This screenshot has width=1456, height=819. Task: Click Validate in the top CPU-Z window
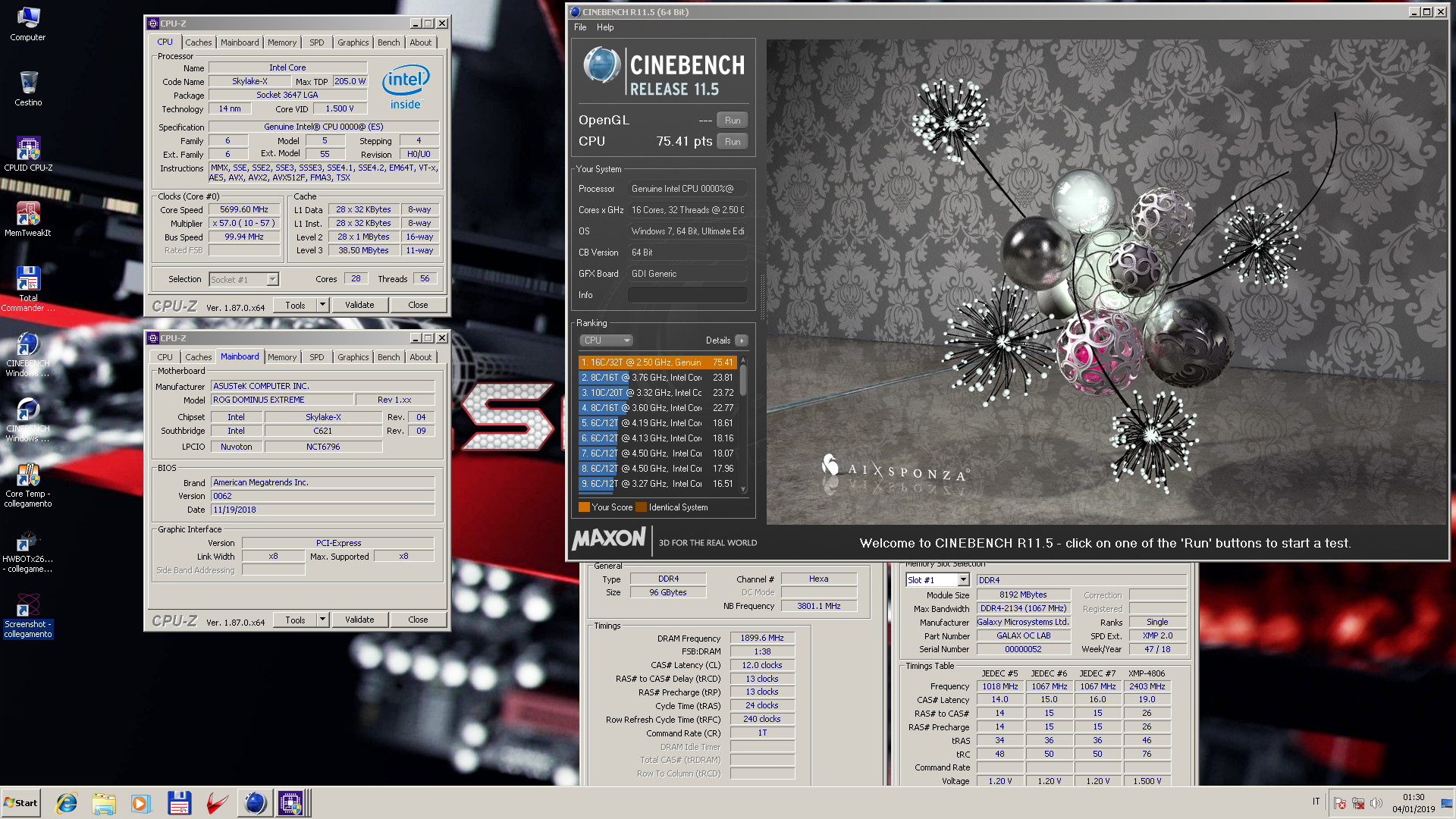(x=359, y=305)
